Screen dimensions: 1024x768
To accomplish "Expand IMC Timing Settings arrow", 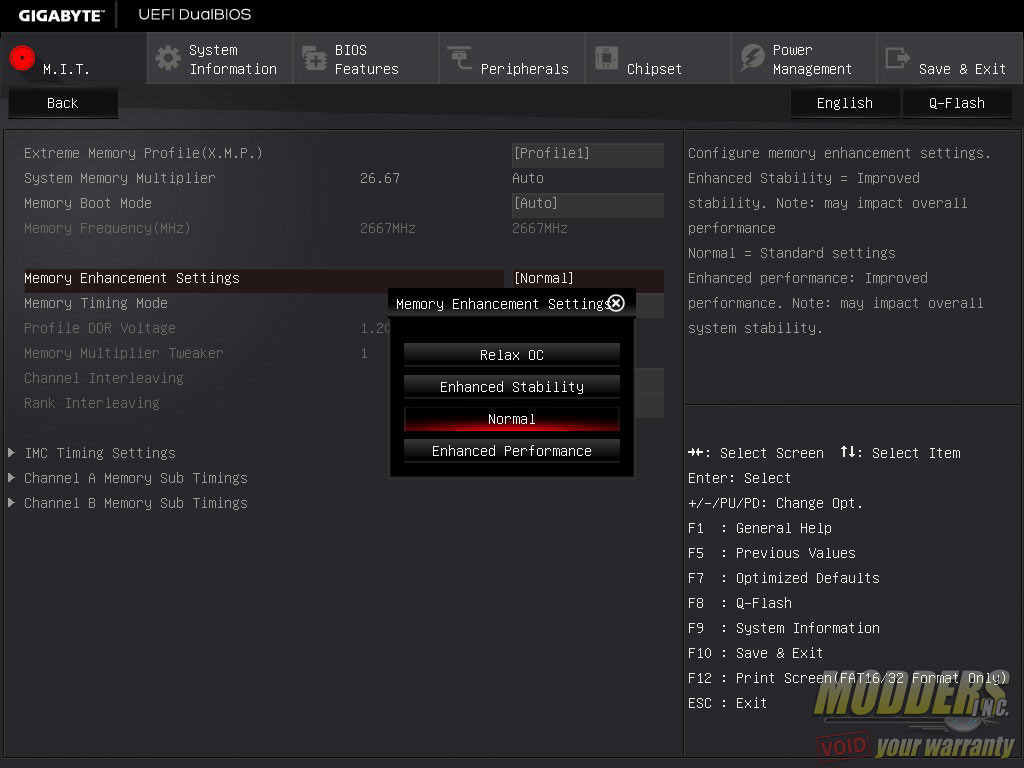I will [11, 452].
